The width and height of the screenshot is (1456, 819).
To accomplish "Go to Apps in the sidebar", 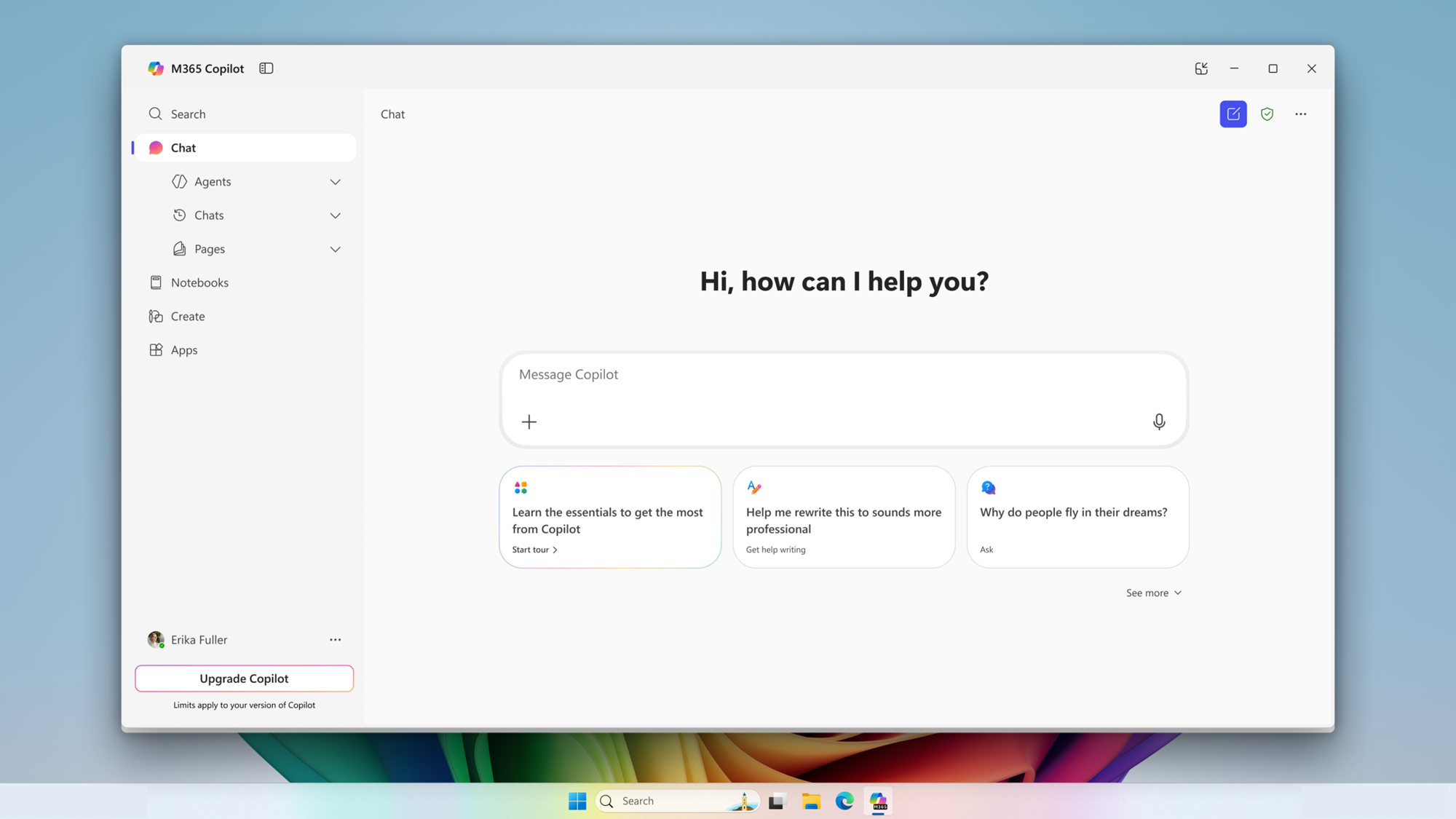I will point(183,350).
